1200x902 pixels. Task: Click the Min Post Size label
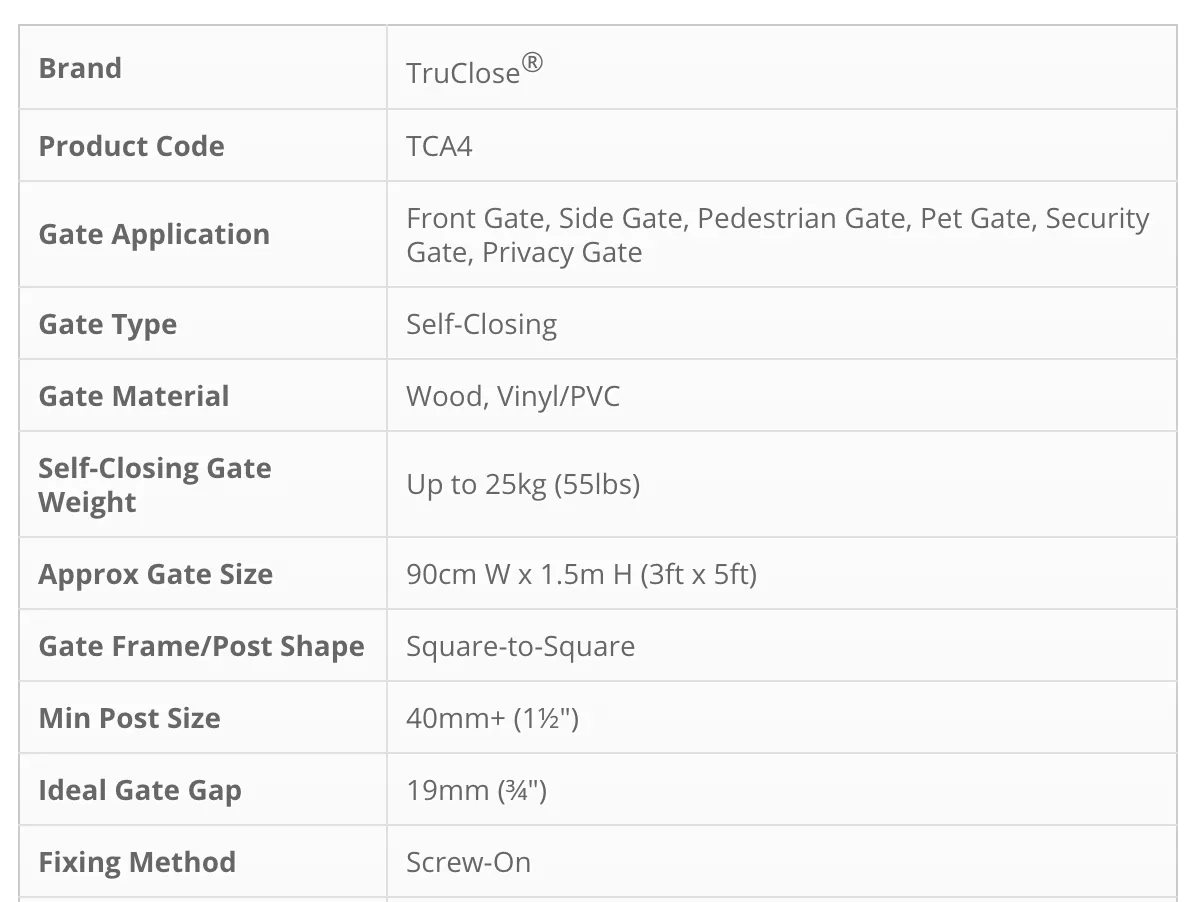click(129, 718)
